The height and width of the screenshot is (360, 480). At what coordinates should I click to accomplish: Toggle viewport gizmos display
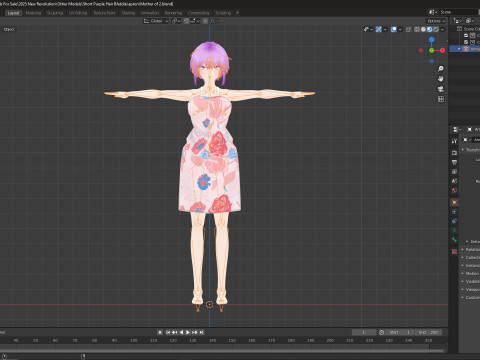(380, 29)
